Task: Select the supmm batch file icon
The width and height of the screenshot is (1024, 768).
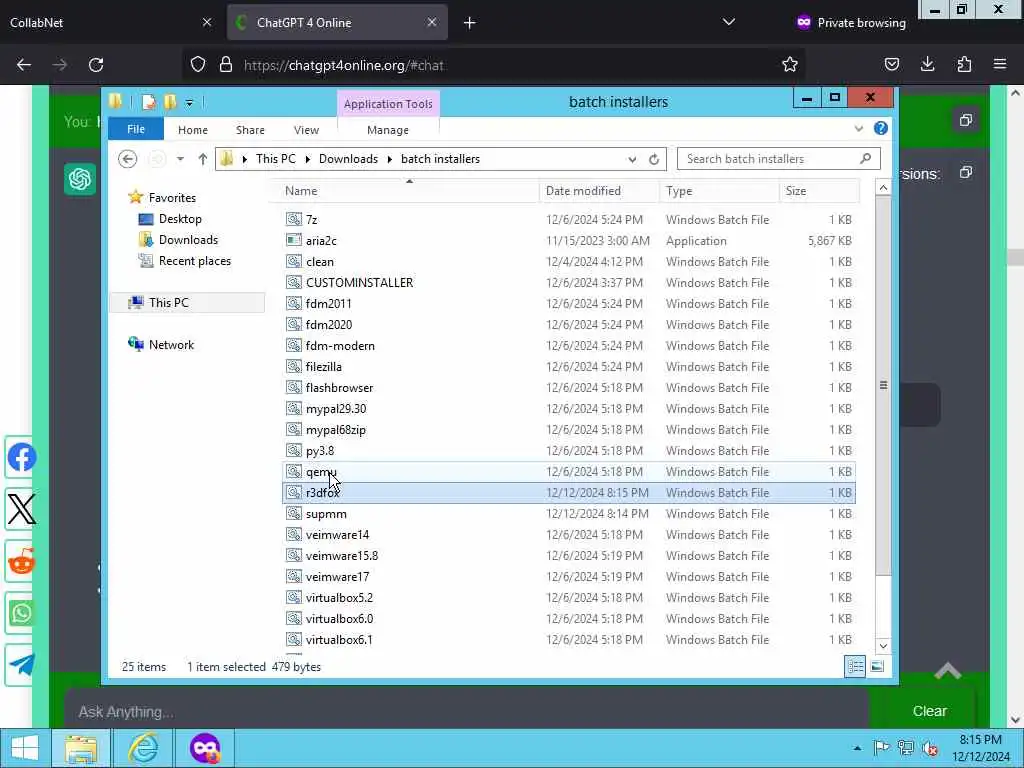Action: [x=294, y=513]
